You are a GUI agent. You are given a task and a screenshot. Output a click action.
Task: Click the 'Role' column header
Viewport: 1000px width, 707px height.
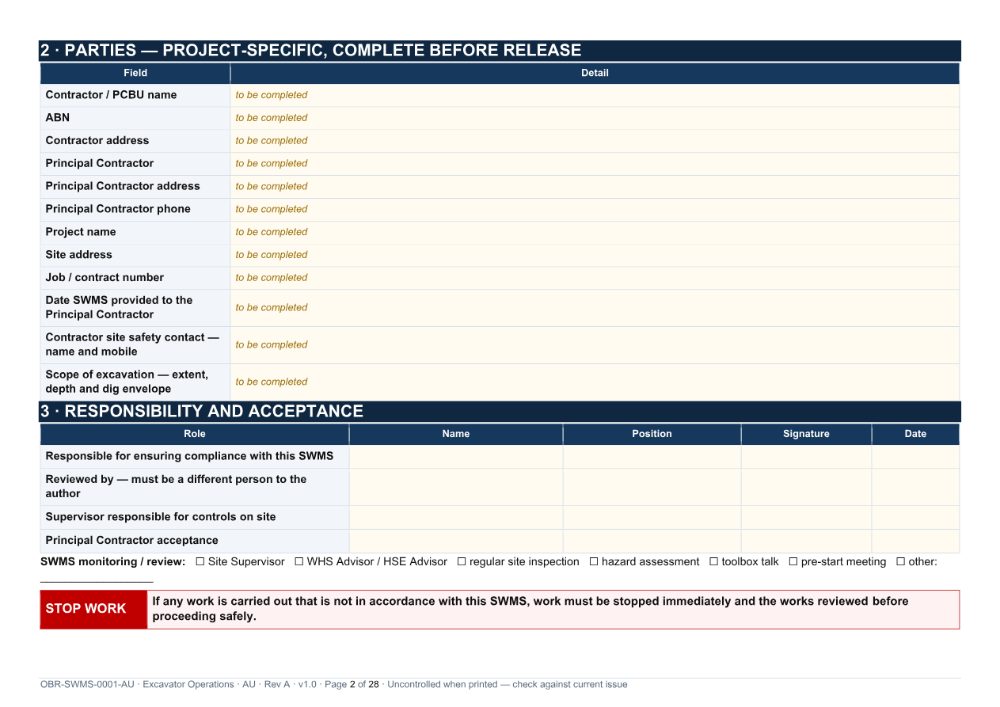click(195, 434)
